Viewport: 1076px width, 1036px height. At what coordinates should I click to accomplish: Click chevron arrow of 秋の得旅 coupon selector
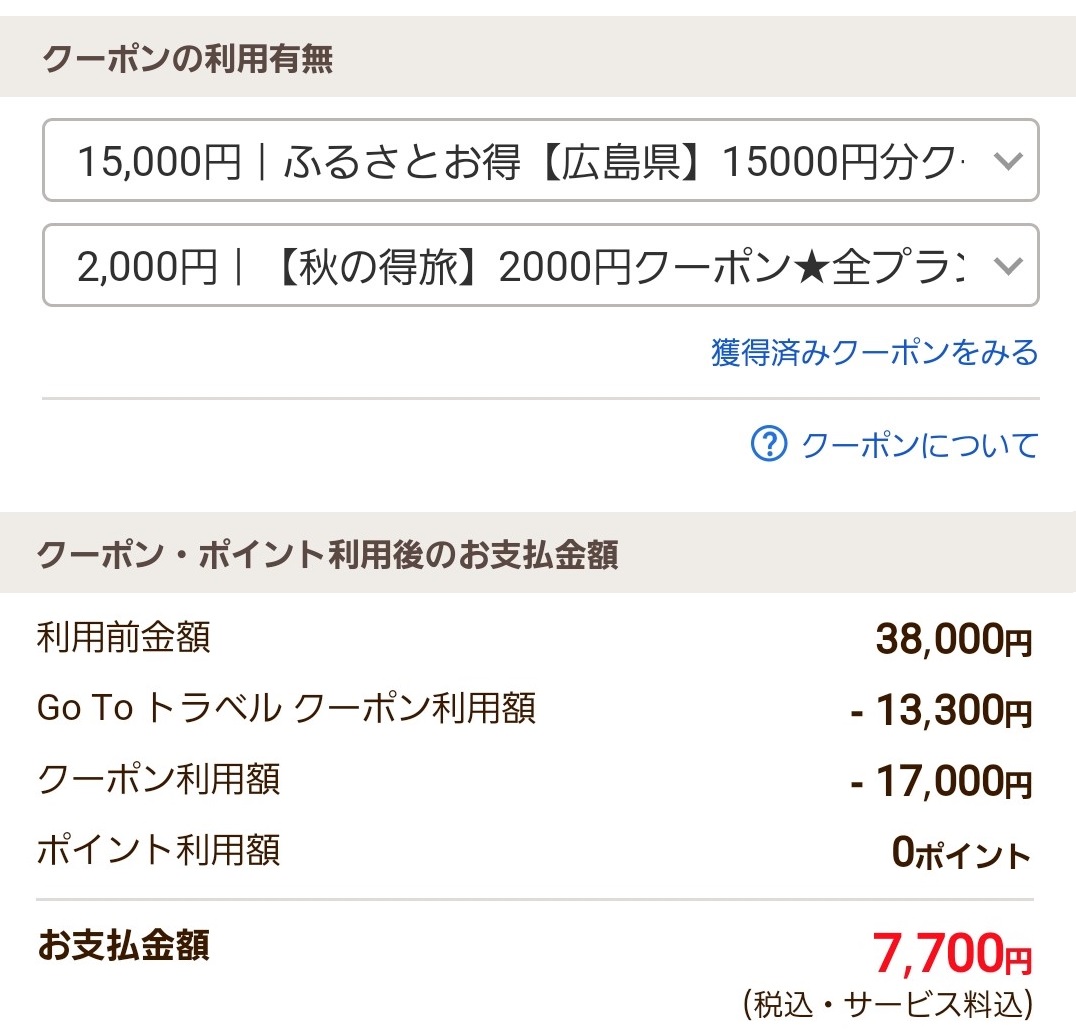[x=1008, y=266]
